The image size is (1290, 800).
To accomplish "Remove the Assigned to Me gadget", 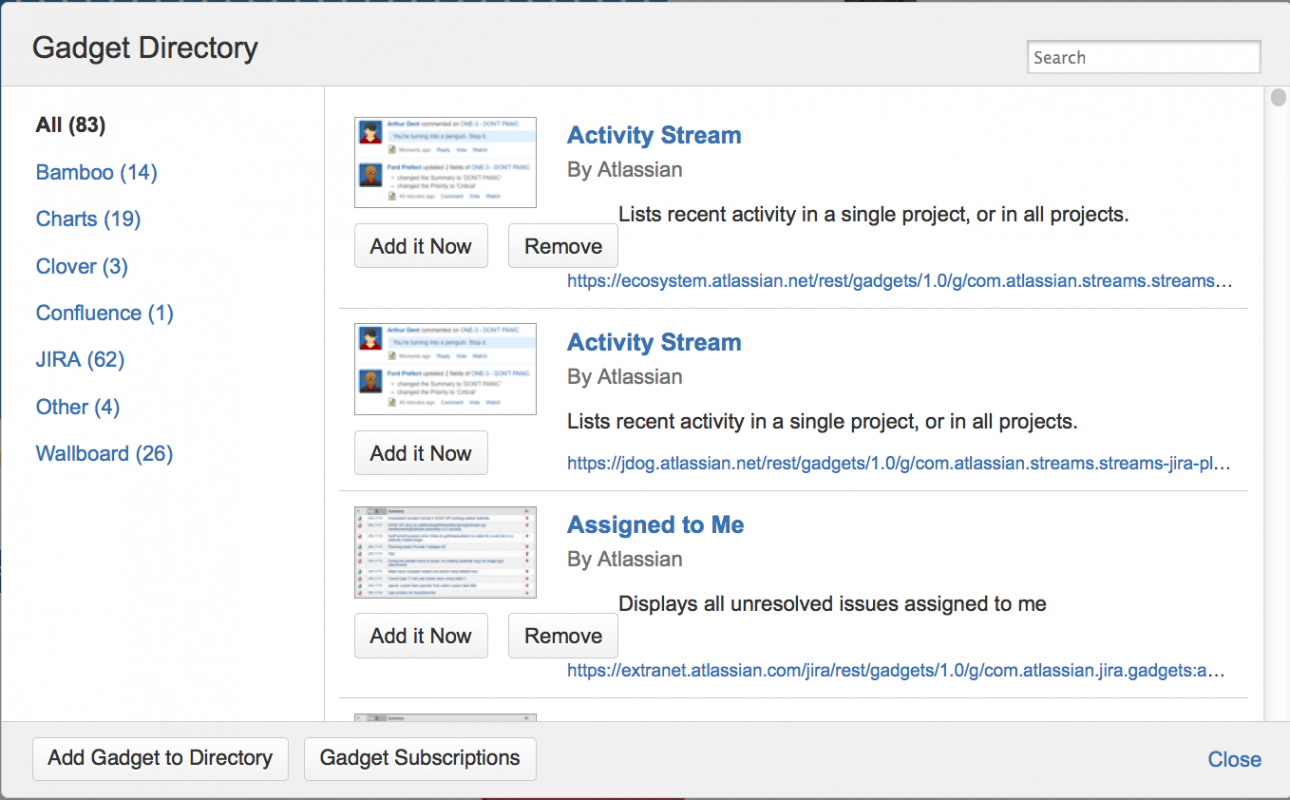I will point(563,636).
